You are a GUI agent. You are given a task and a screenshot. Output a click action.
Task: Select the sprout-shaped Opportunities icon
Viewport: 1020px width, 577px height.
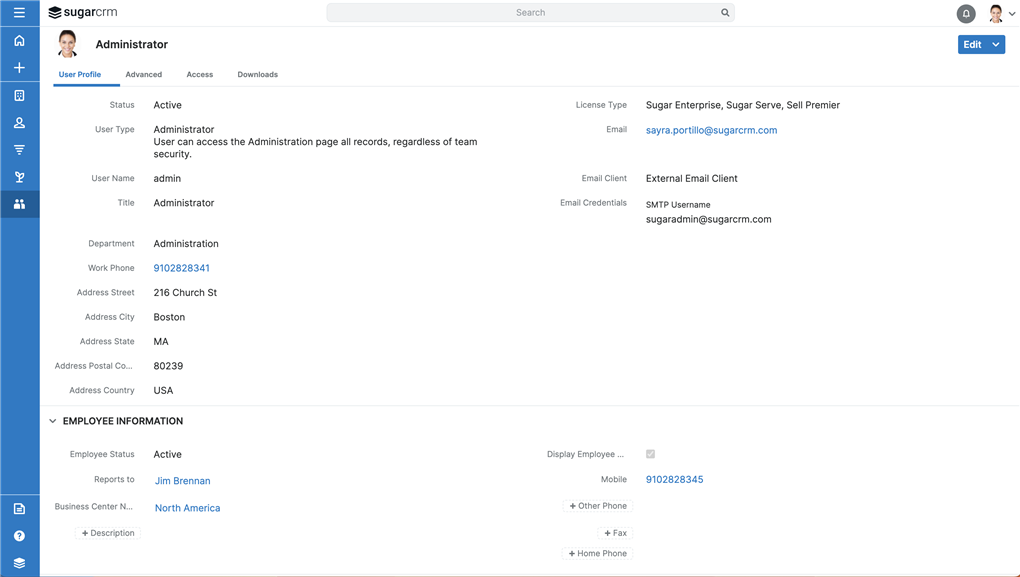point(19,176)
